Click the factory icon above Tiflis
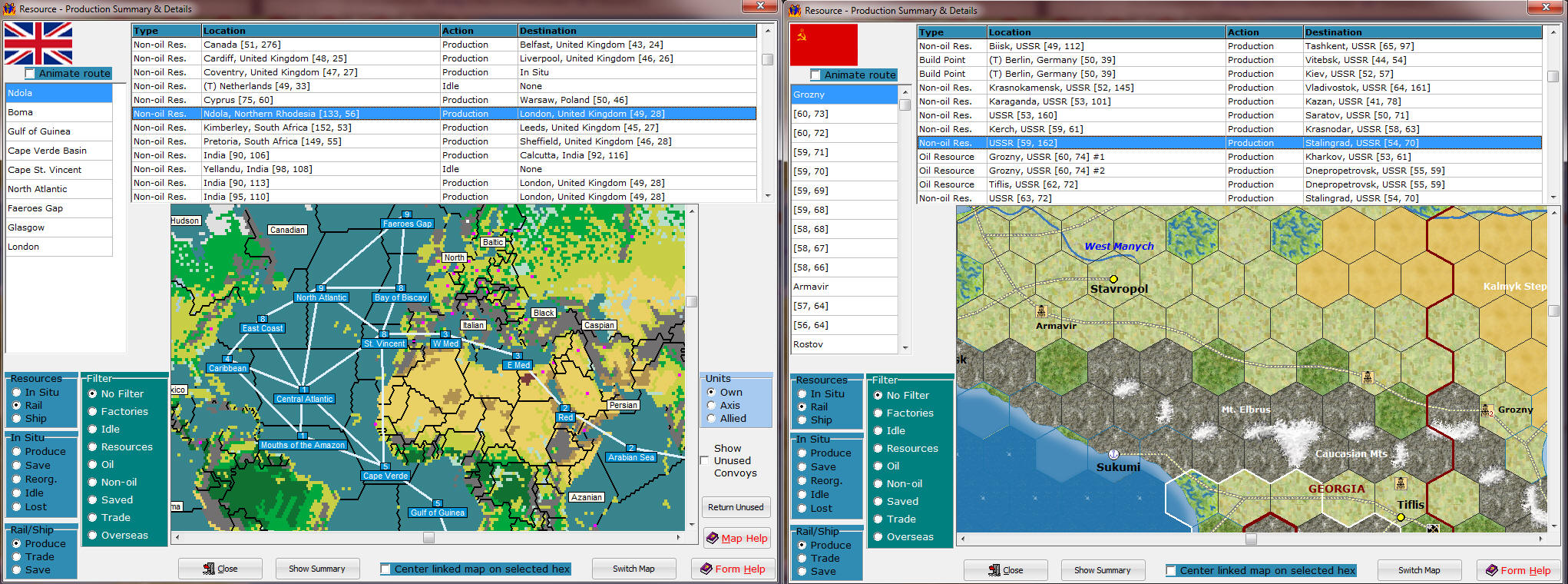Image resolution: width=1568 pixels, height=584 pixels. tap(1400, 483)
